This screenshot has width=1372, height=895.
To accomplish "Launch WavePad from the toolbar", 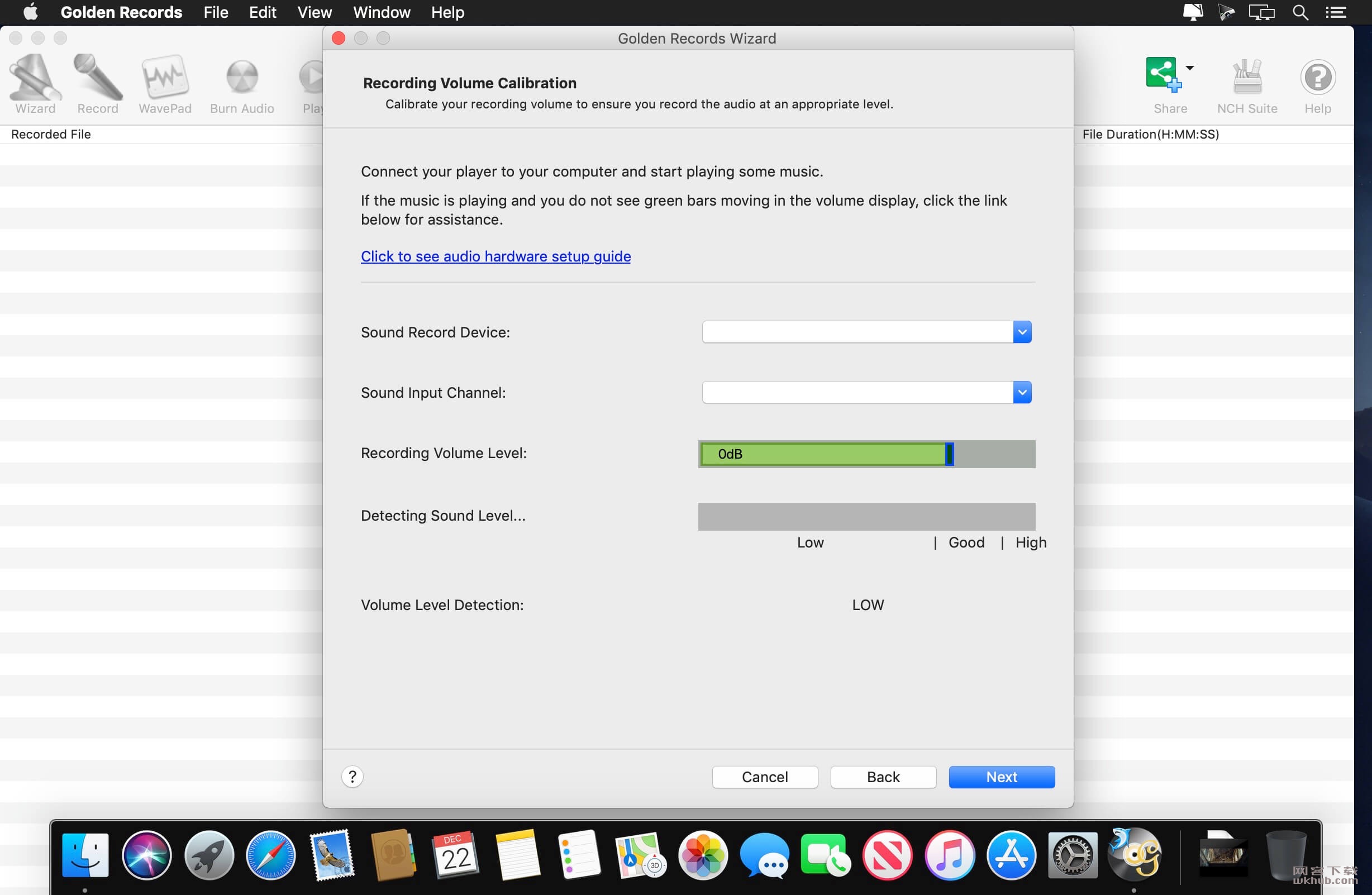I will point(165,84).
